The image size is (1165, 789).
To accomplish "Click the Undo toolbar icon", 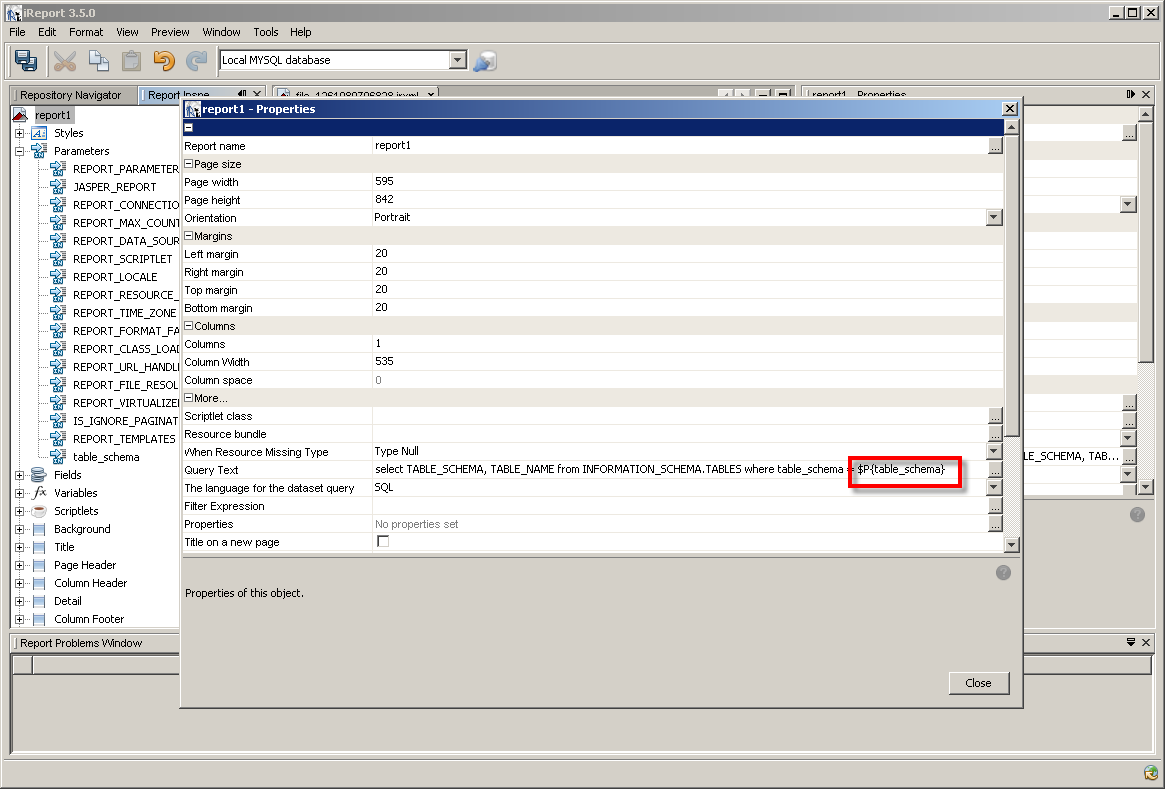I will click(x=166, y=61).
